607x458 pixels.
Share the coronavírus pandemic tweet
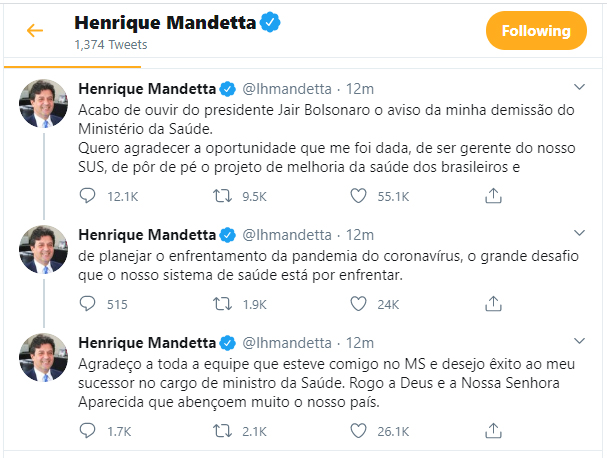tap(492, 304)
